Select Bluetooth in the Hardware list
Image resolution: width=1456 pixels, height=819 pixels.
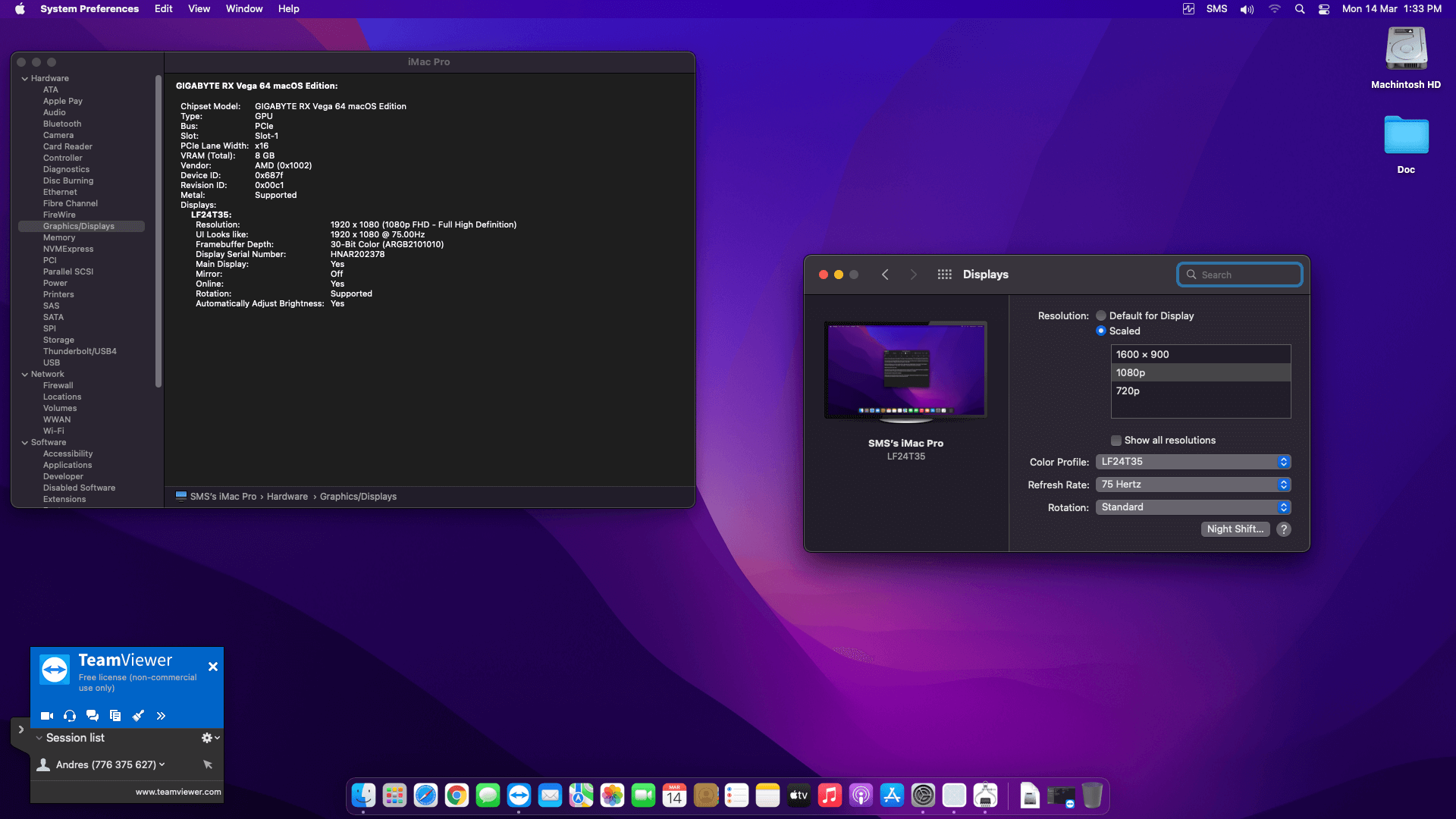click(62, 124)
